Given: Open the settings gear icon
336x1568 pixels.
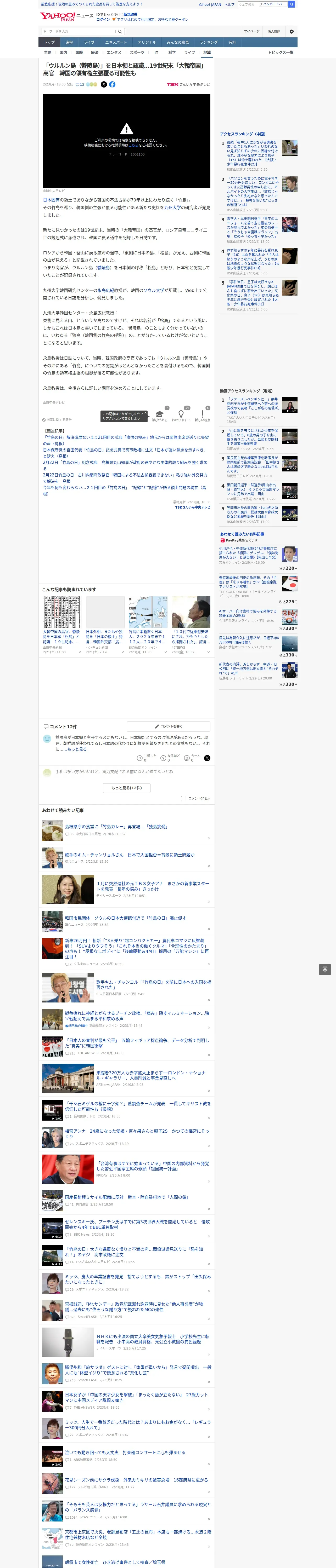Looking at the screenshot, I should coord(292,32).
